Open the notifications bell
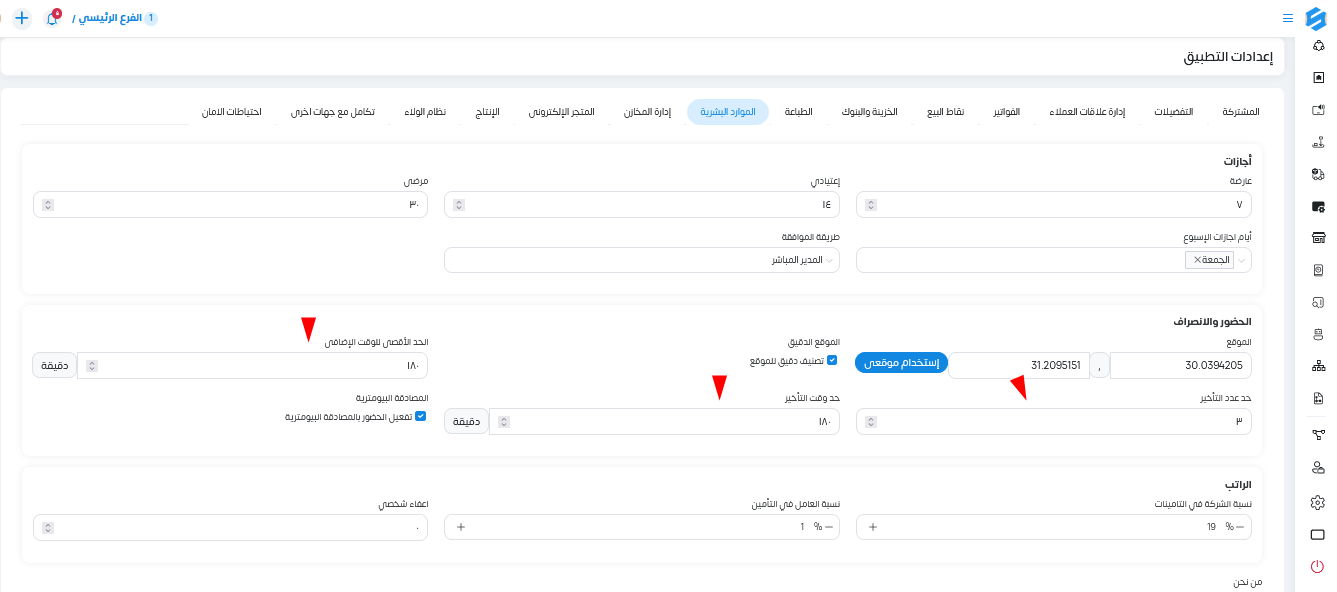Screen dimensions: 1337x592 tap(52, 18)
